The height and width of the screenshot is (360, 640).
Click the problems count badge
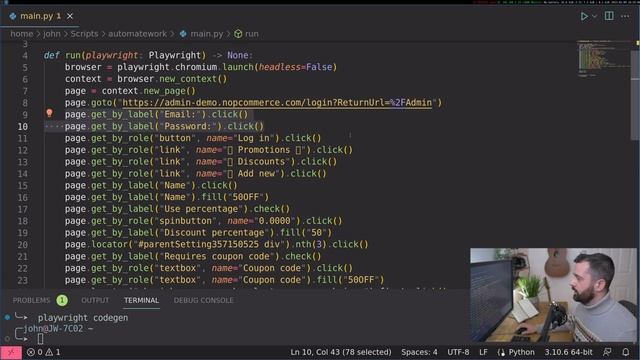(62, 300)
